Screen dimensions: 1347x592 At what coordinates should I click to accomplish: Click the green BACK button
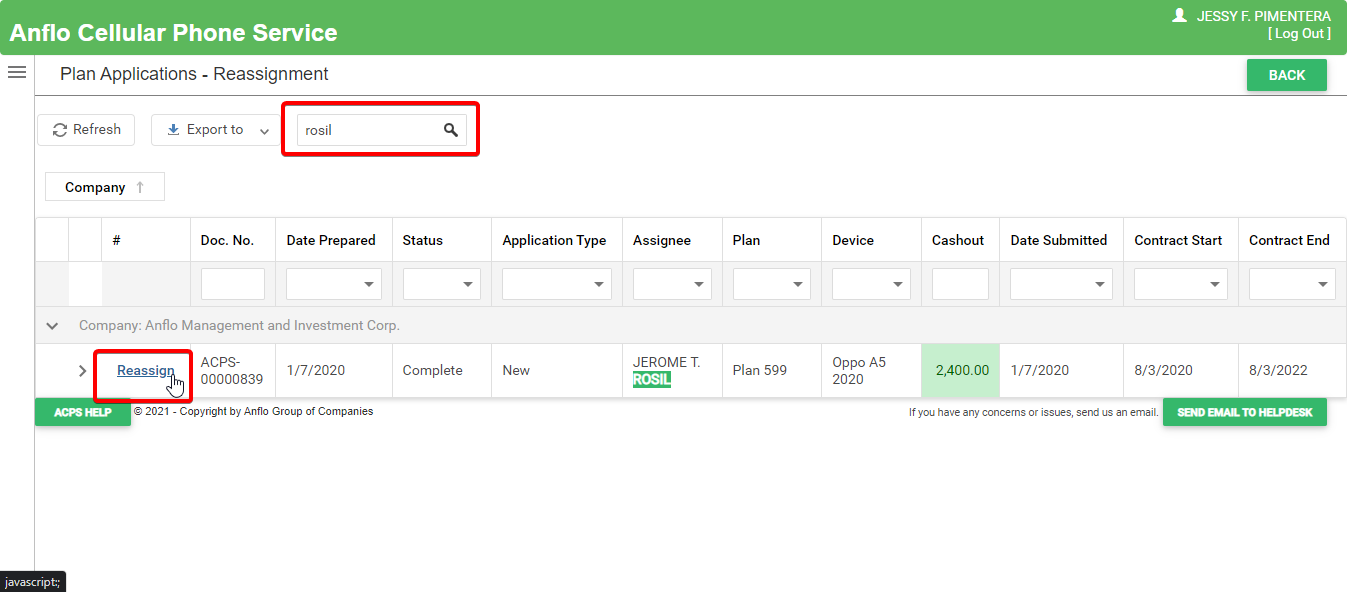(x=1286, y=75)
